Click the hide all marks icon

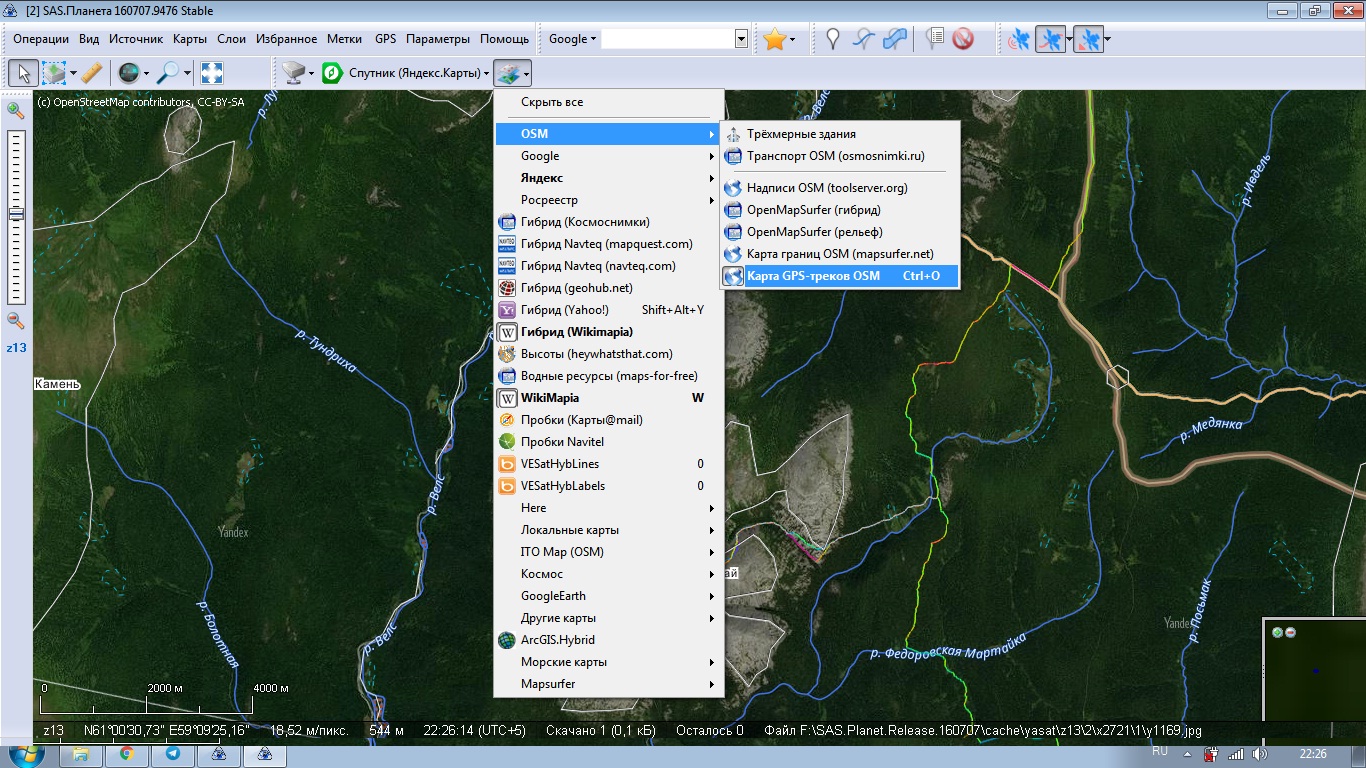(963, 40)
